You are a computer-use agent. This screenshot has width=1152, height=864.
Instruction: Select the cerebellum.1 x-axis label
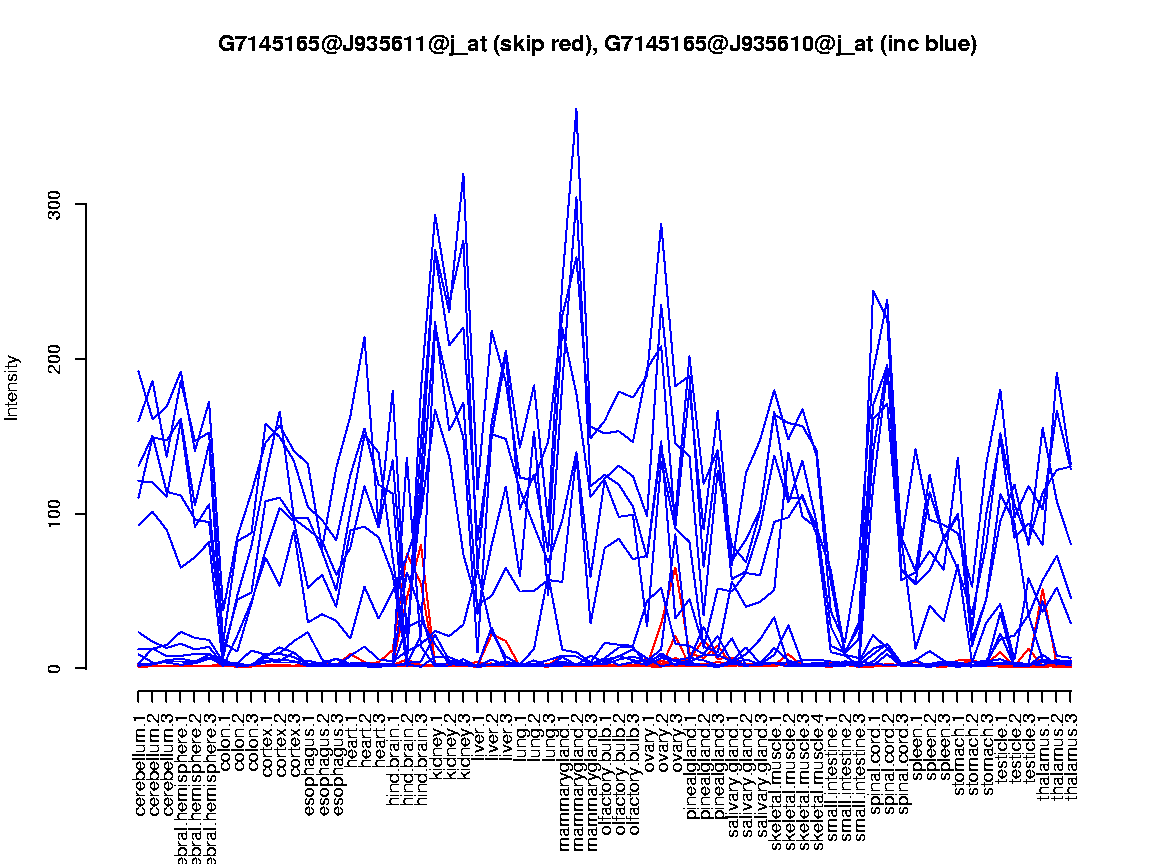tap(139, 761)
